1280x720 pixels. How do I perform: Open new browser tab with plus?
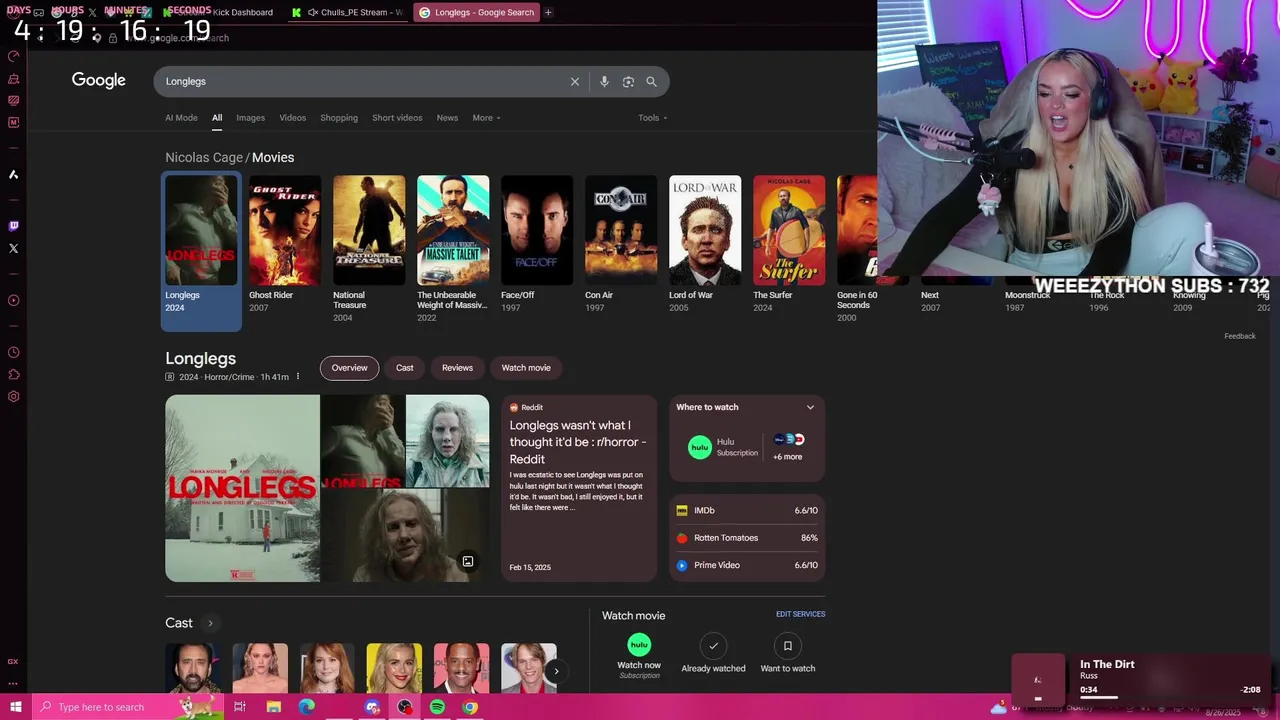pos(548,12)
